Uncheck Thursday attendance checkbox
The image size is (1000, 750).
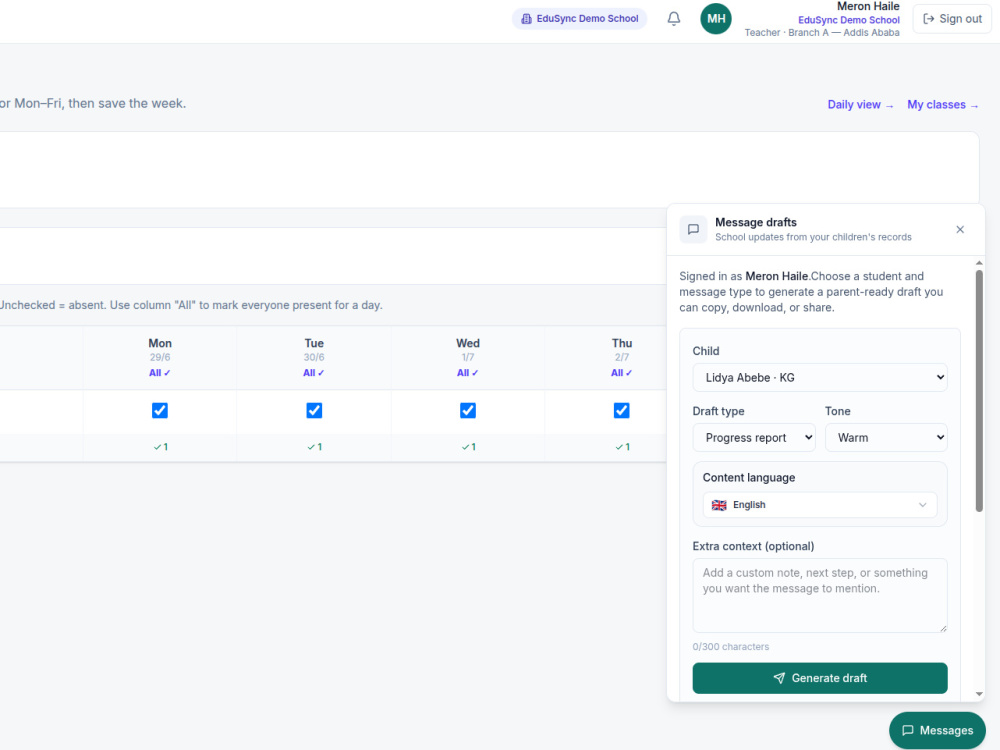pyautogui.click(x=621, y=410)
